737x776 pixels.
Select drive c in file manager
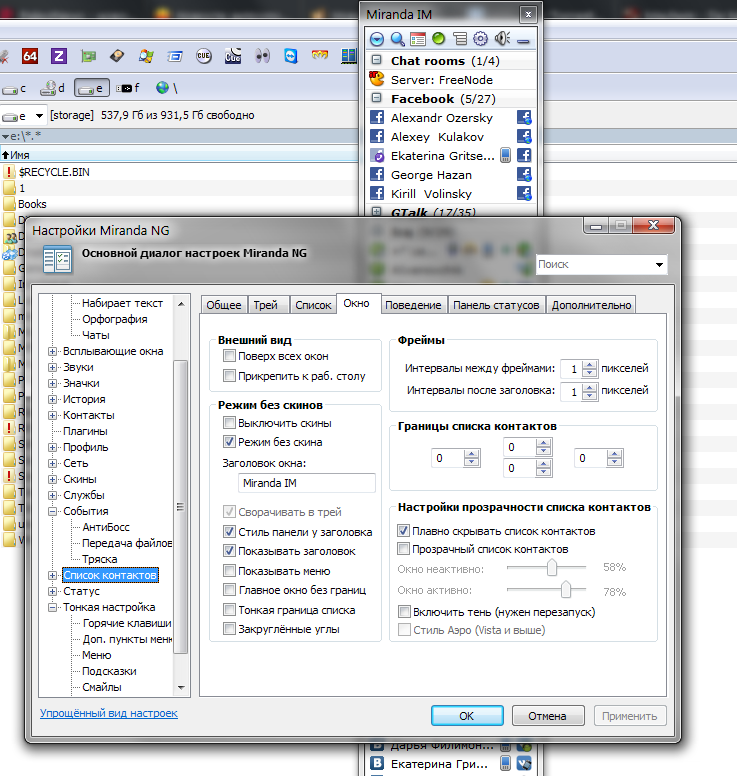pos(14,89)
